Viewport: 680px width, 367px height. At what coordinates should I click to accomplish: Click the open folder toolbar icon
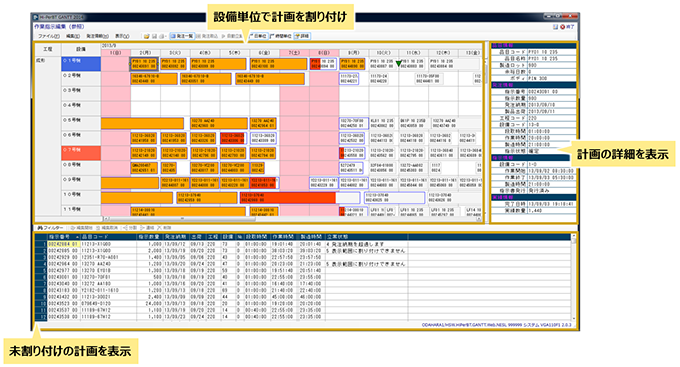pos(147,36)
